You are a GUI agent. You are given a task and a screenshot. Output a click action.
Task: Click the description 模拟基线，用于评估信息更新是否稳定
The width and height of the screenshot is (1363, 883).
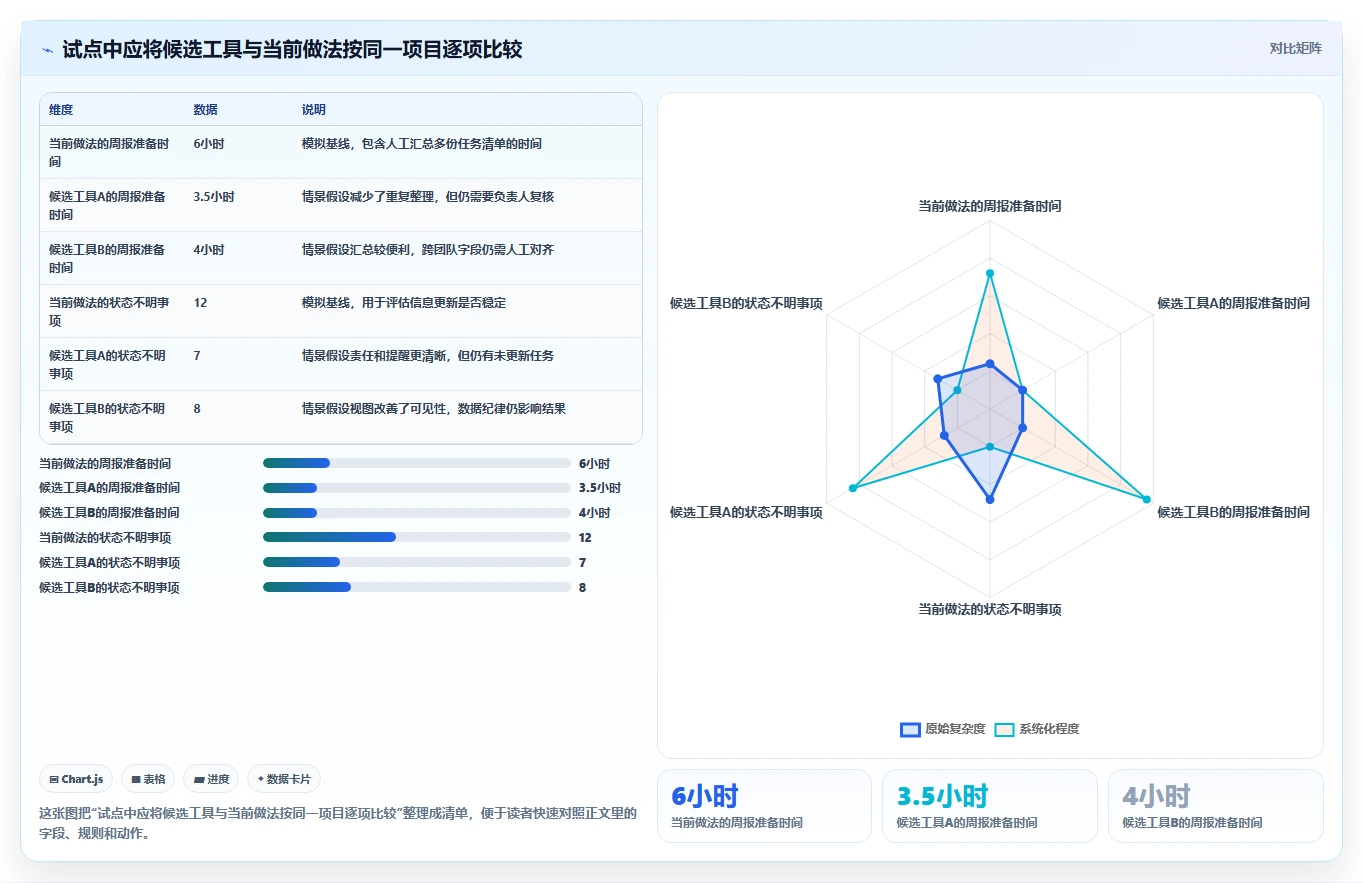[404, 303]
